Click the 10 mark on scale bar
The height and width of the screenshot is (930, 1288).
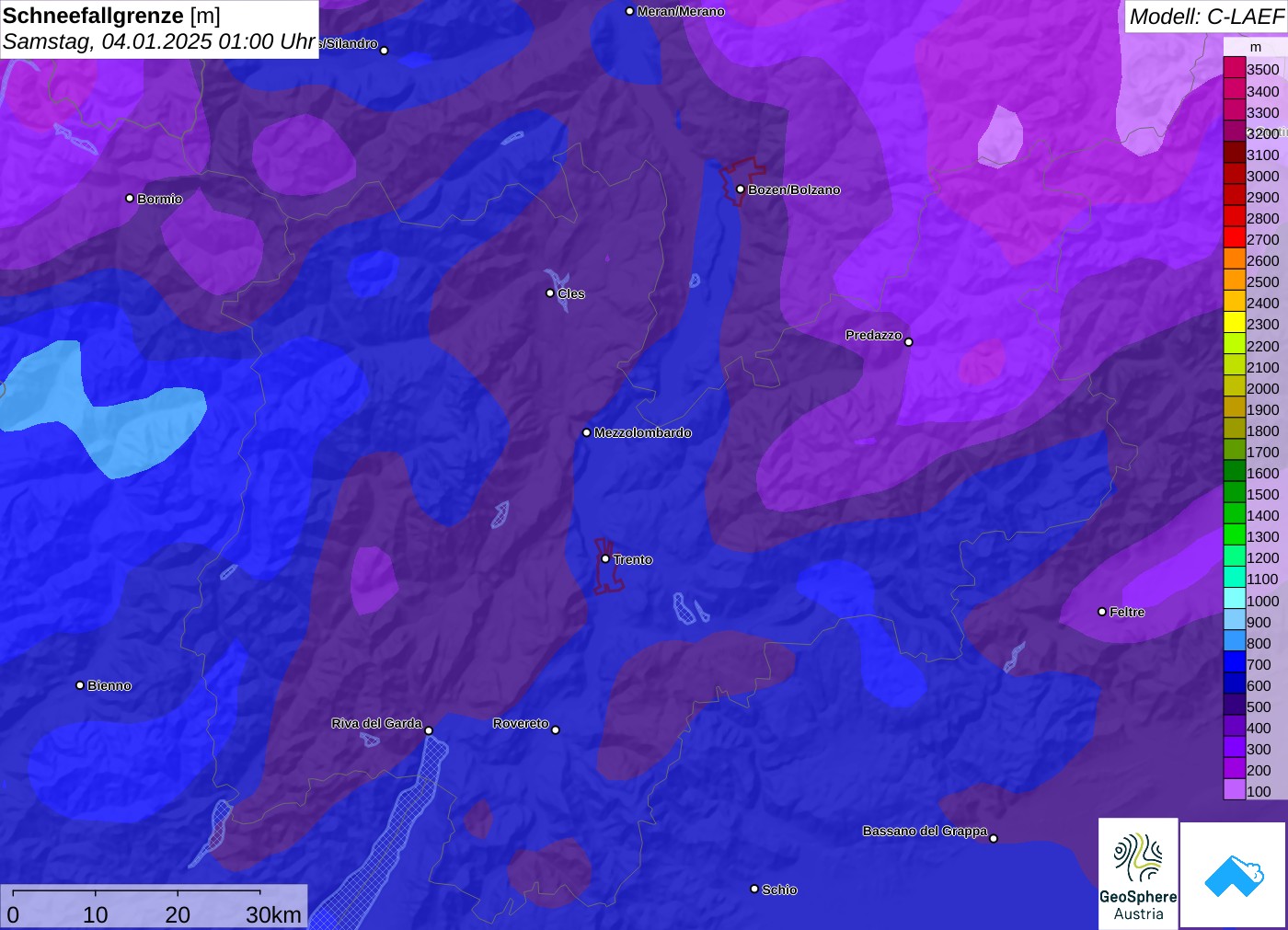tap(96, 914)
